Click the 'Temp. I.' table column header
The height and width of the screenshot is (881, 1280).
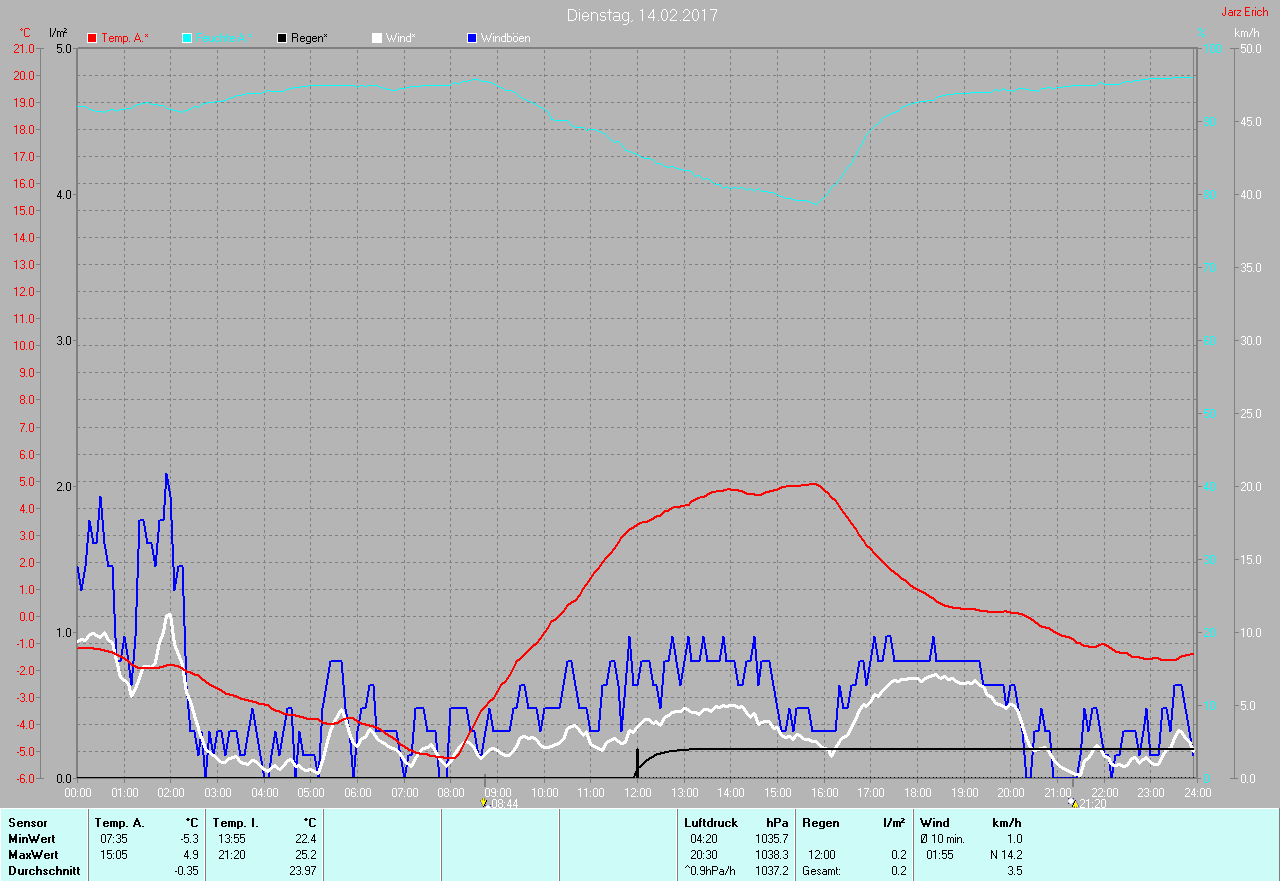236,823
